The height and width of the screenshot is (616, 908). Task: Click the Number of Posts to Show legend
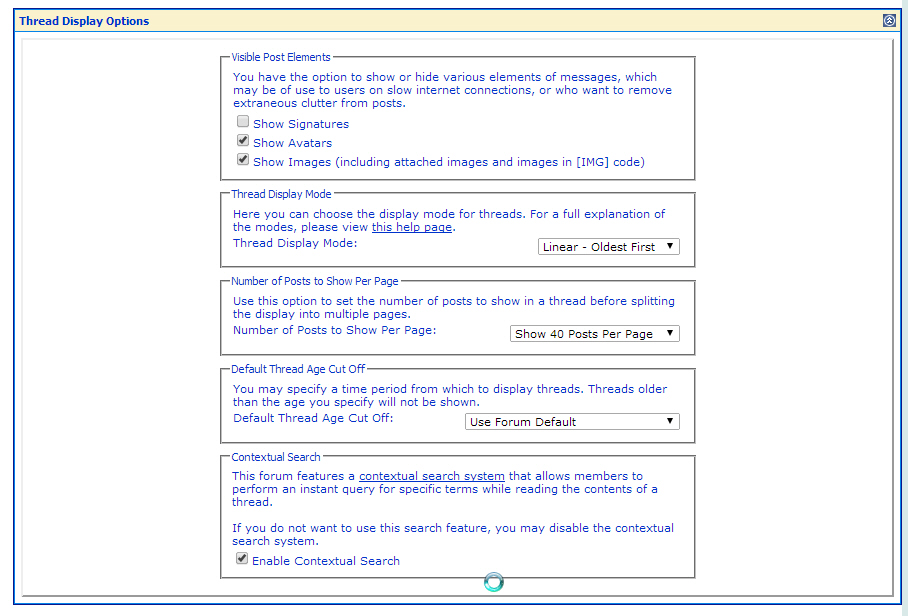[x=315, y=282]
